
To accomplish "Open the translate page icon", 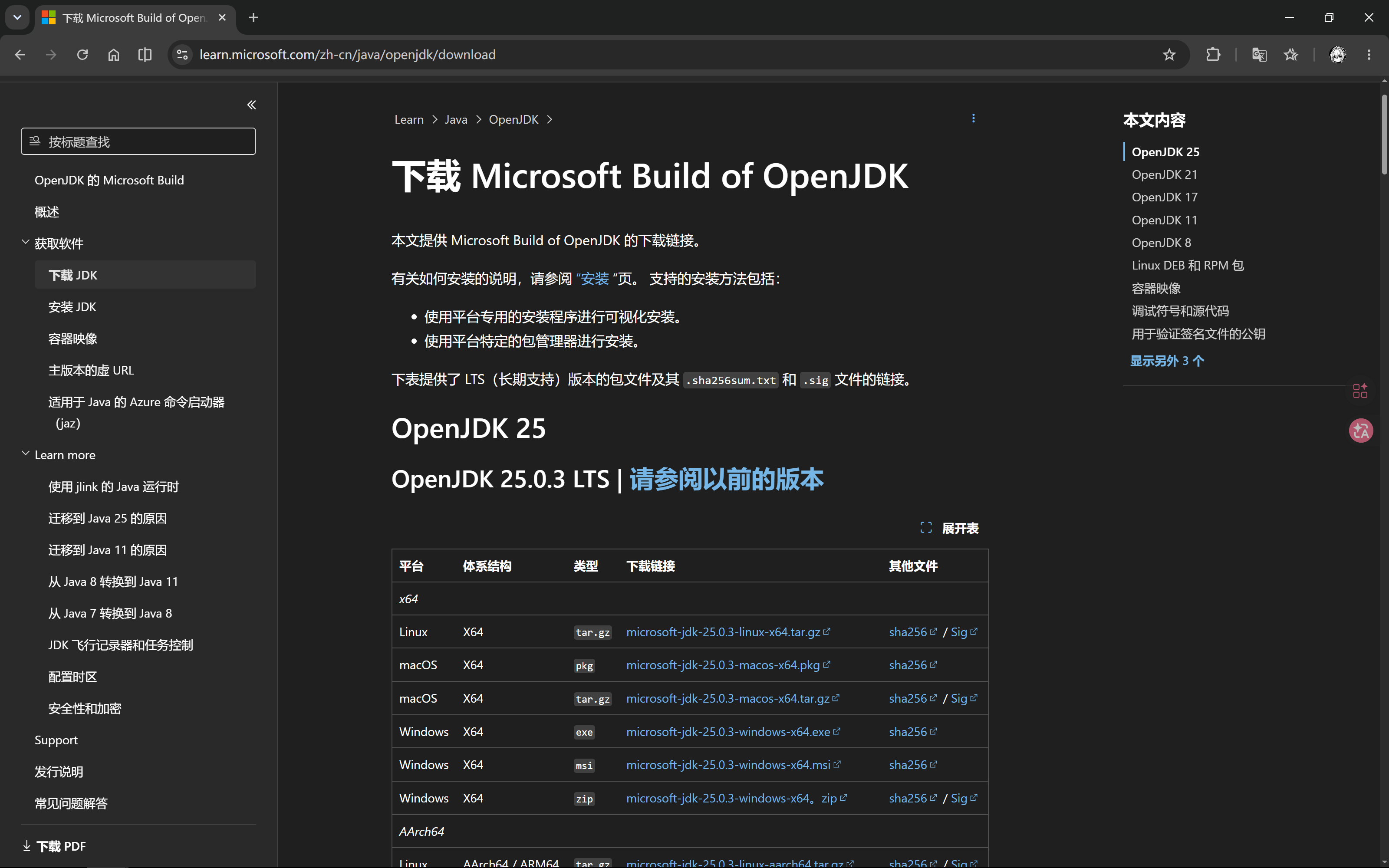I will tap(1259, 55).
